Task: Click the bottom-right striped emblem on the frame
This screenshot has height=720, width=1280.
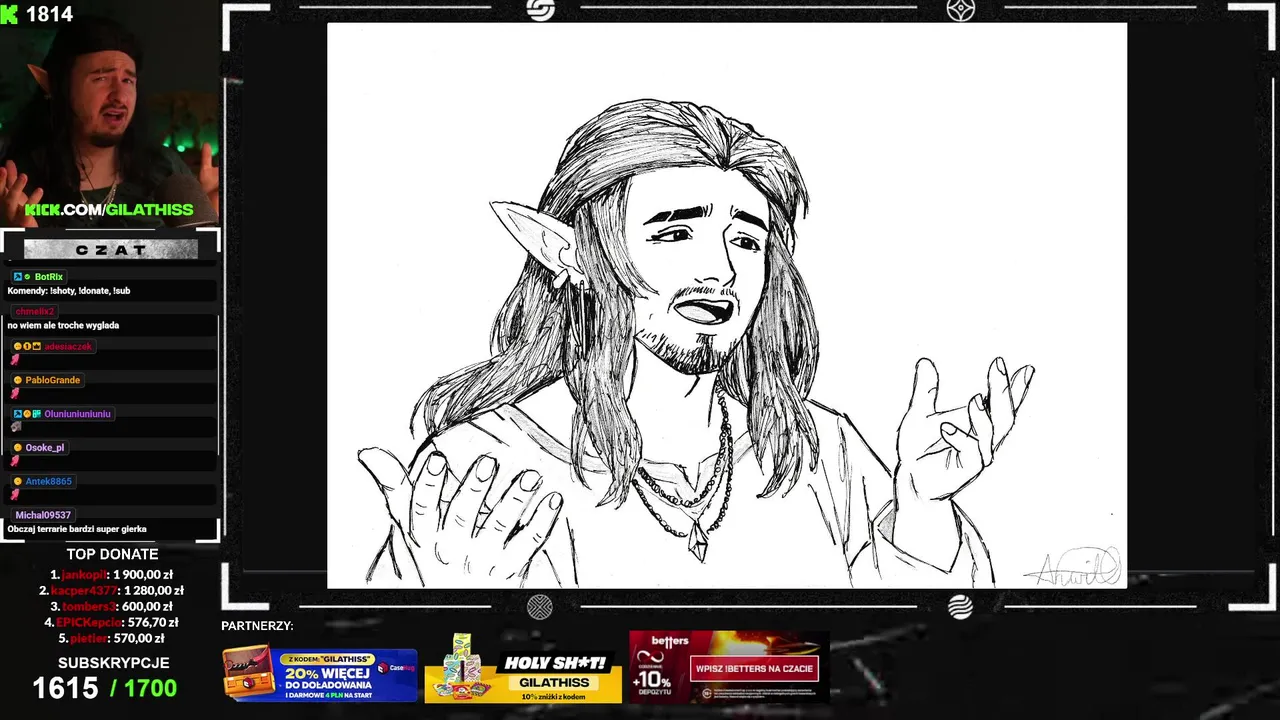Action: coord(960,607)
